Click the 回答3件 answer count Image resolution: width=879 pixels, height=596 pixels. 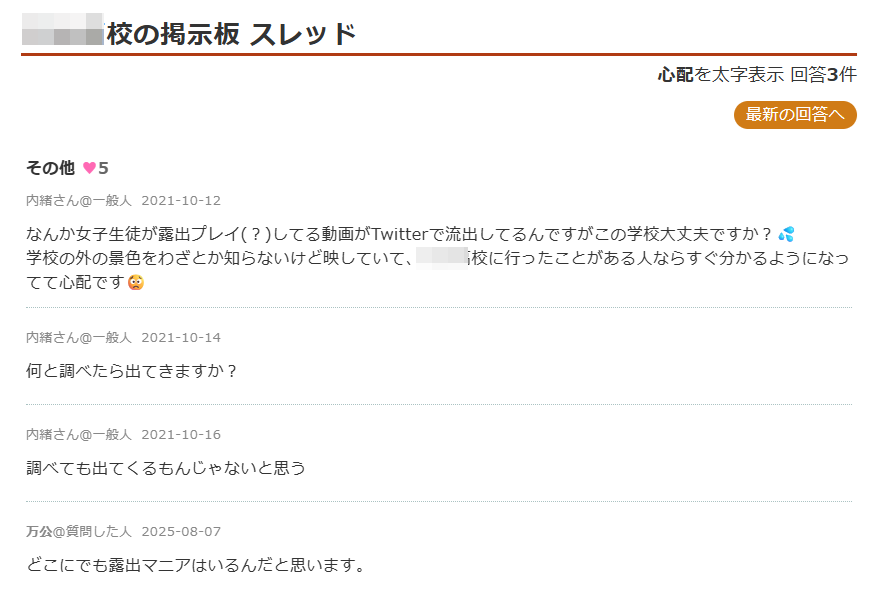823,74
